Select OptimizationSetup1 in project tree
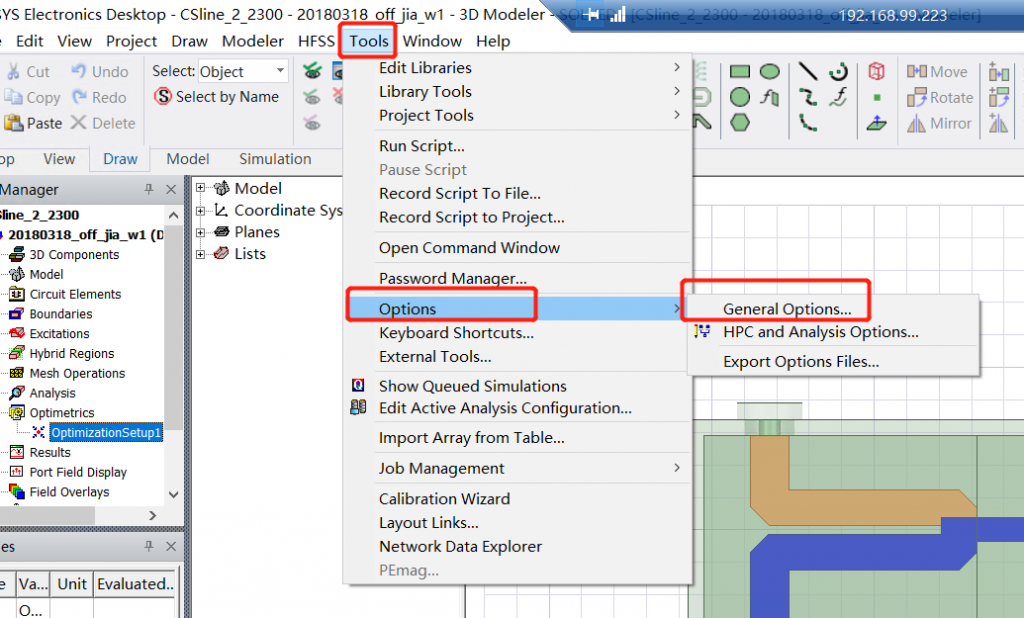This screenshot has height=618, width=1024. [106, 433]
